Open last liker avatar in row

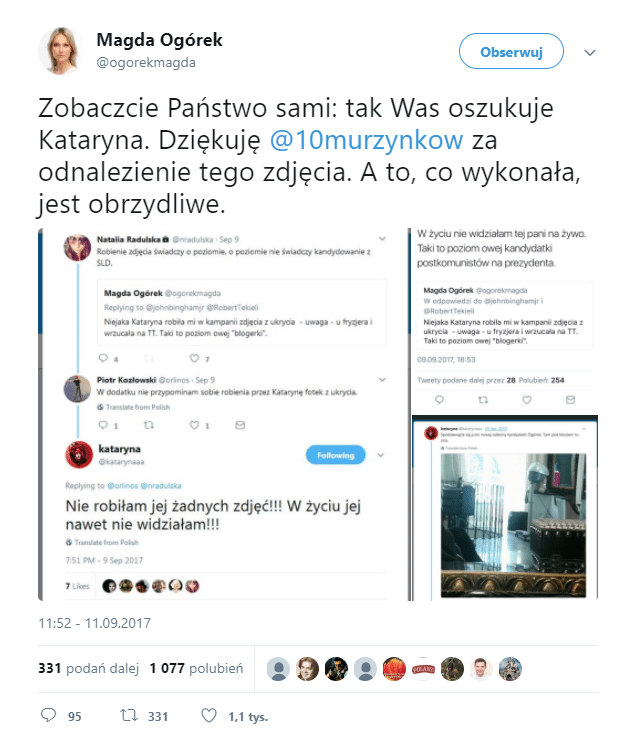[510, 669]
